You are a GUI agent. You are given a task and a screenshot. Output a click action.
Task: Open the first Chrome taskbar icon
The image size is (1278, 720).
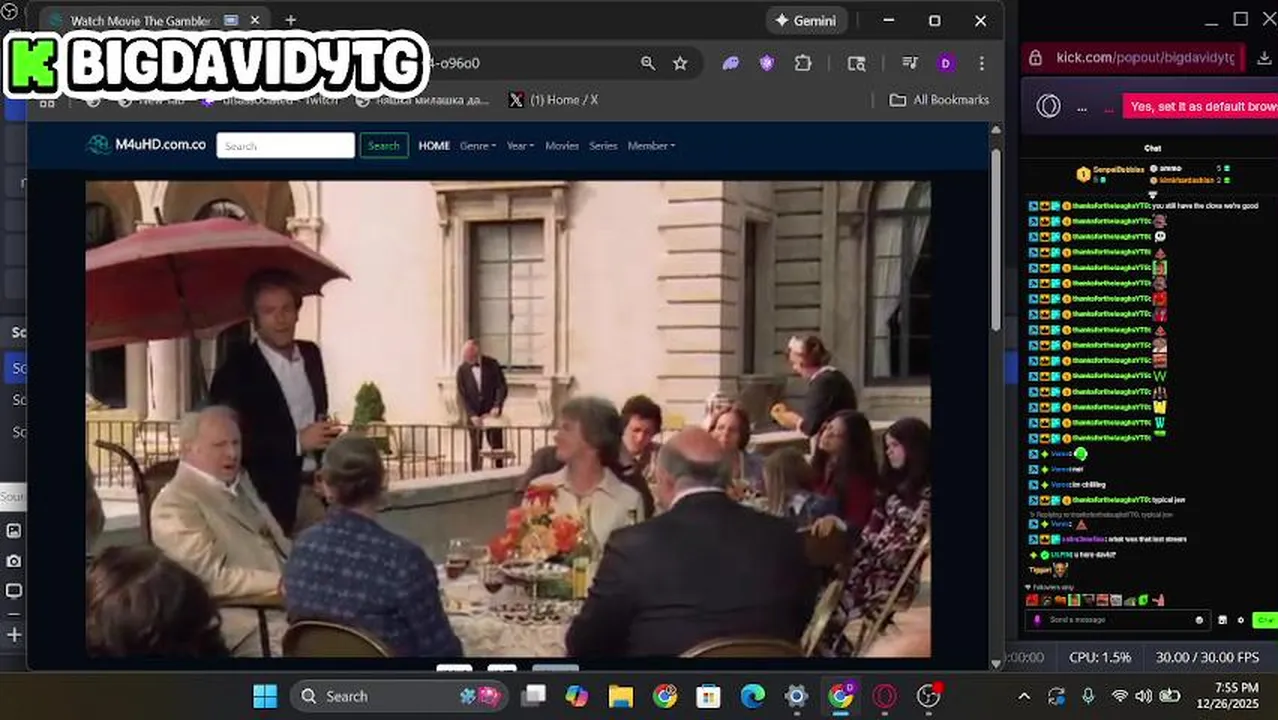[665, 696]
